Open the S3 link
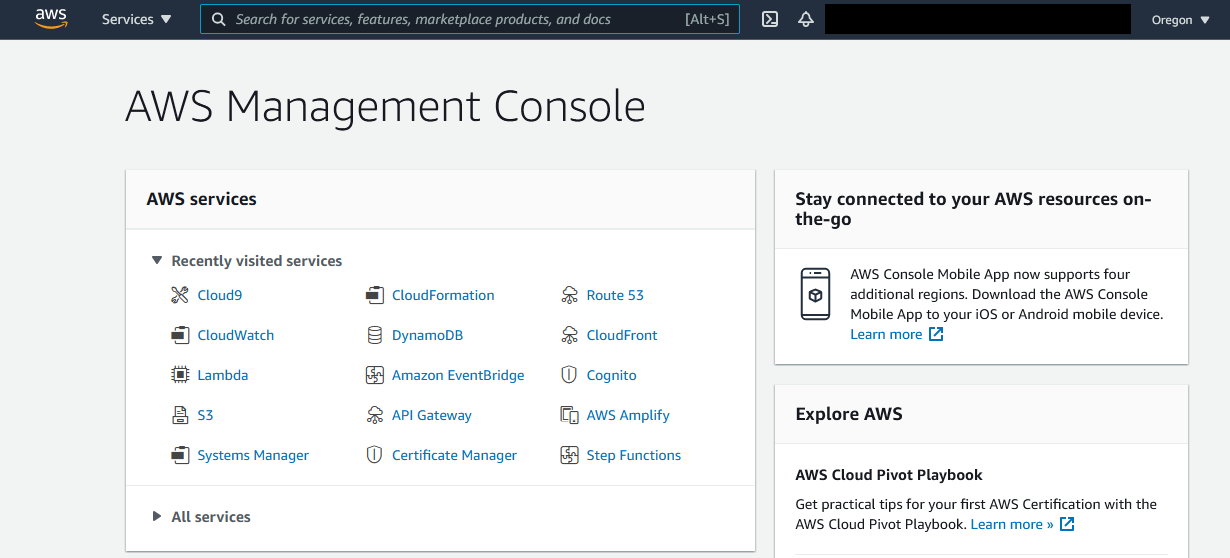 tap(206, 415)
